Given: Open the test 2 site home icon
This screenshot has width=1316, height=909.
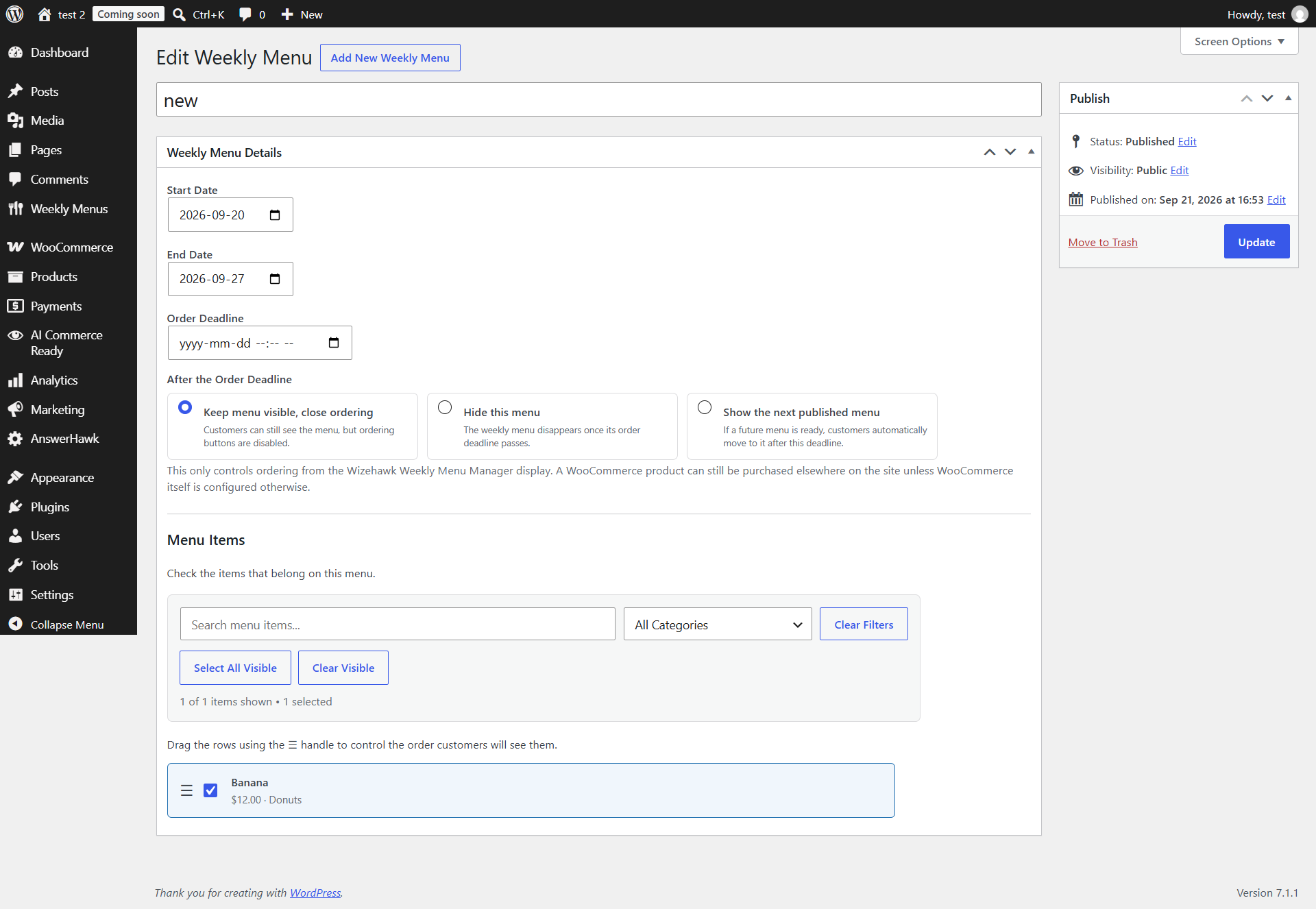Looking at the screenshot, I should 45,14.
